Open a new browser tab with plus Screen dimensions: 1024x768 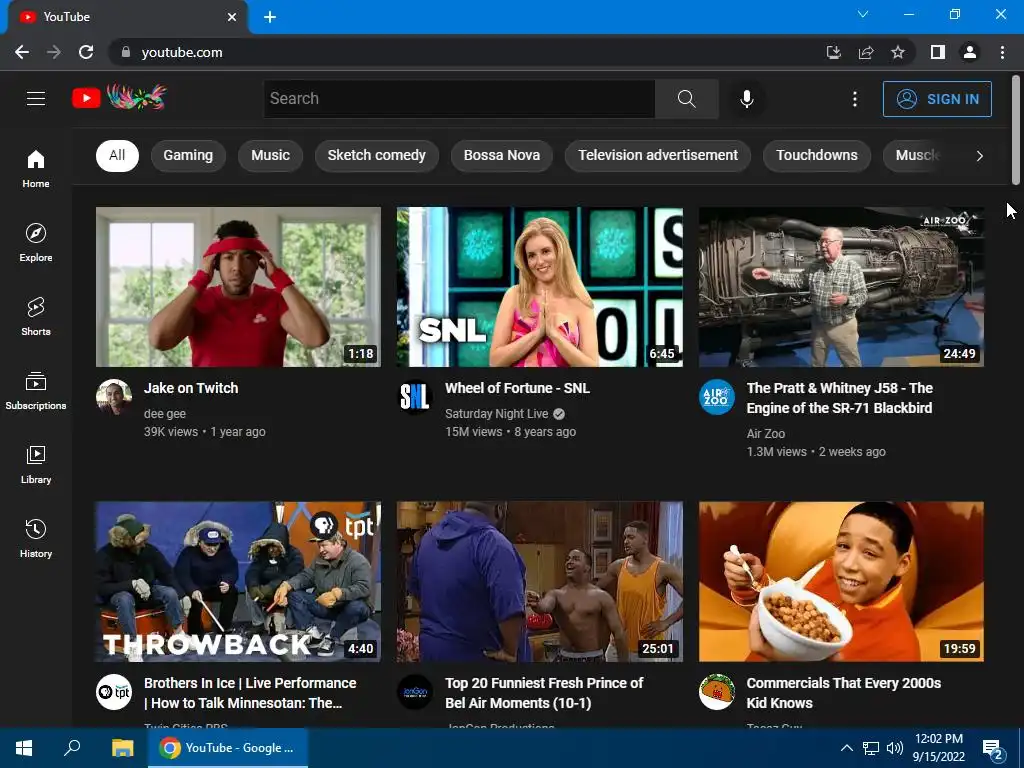click(x=270, y=17)
